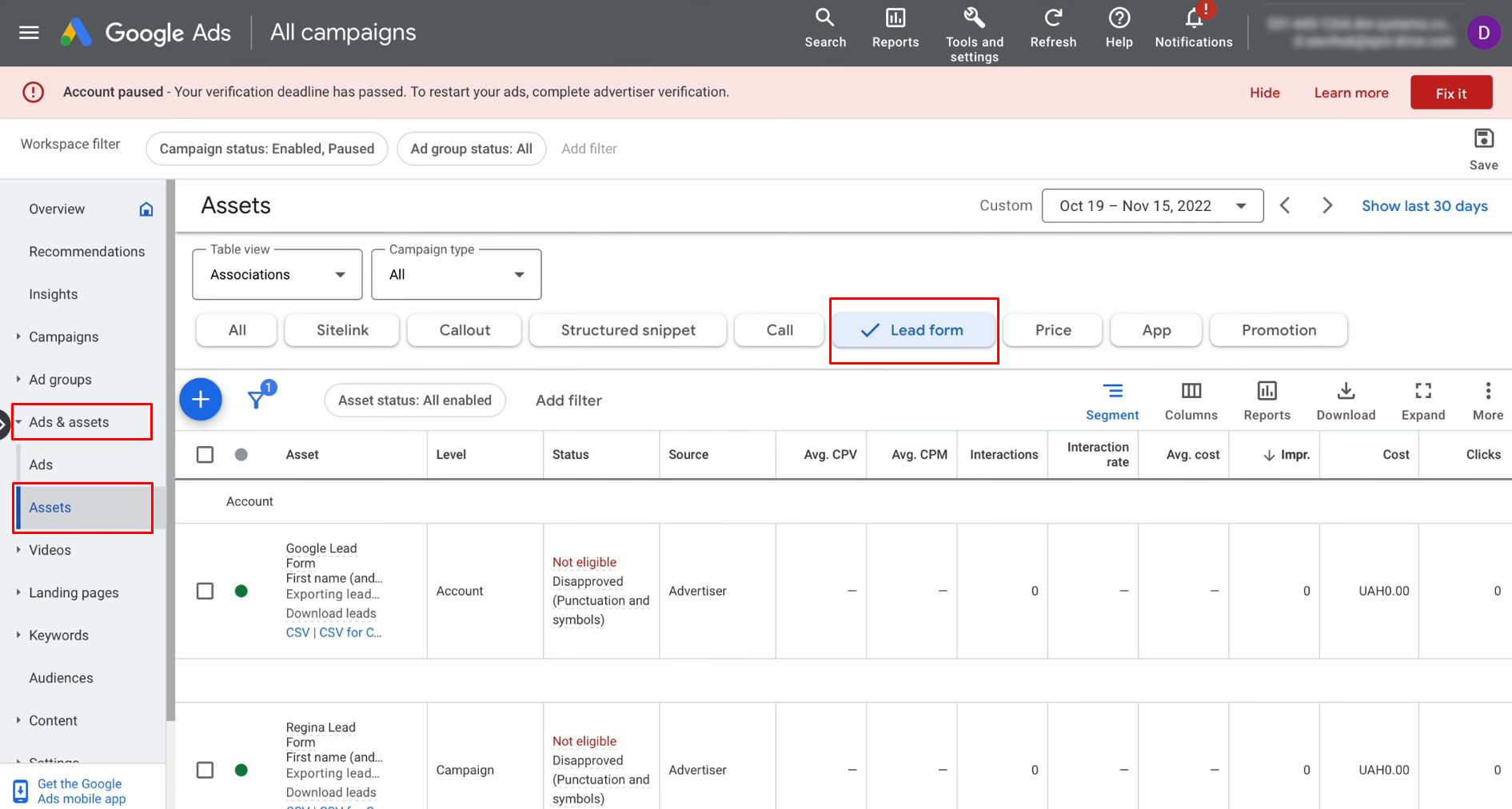Expand Ad groups in sidebar

click(x=18, y=379)
